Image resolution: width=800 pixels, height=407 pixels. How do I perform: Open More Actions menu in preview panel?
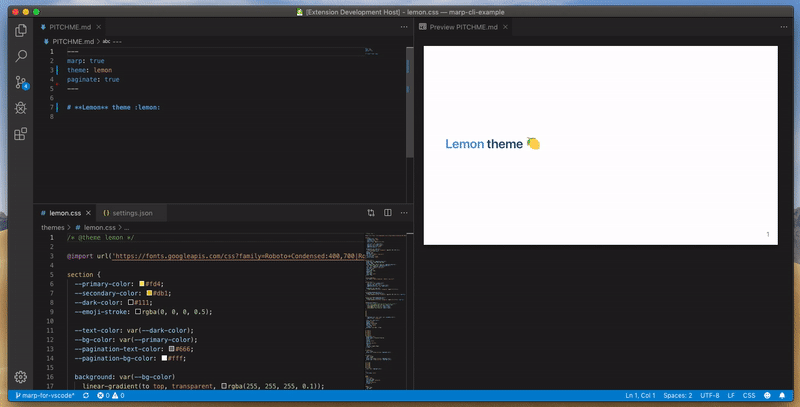pyautogui.click(x=785, y=27)
